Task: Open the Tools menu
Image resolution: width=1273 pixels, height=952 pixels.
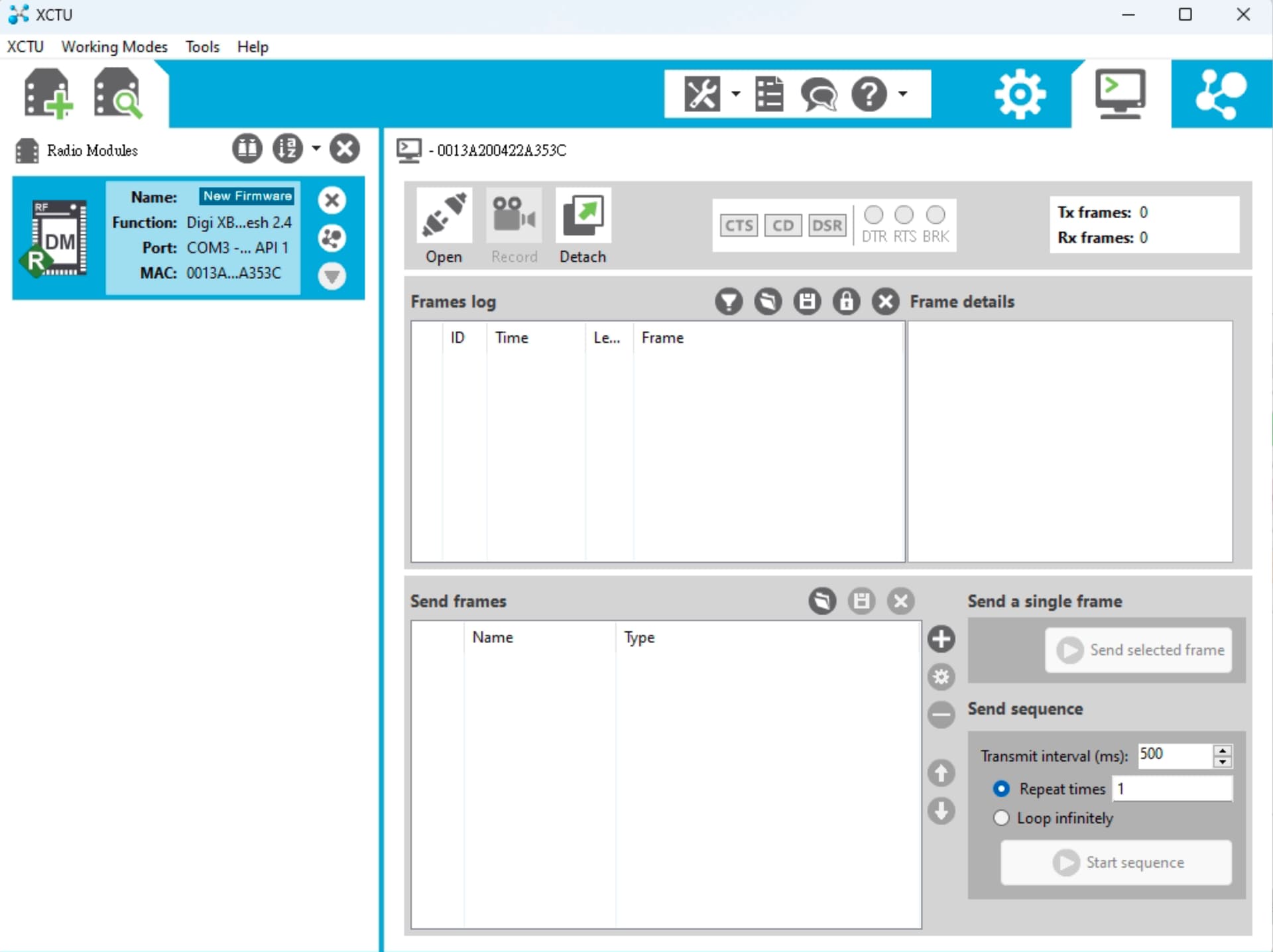Action: (202, 47)
